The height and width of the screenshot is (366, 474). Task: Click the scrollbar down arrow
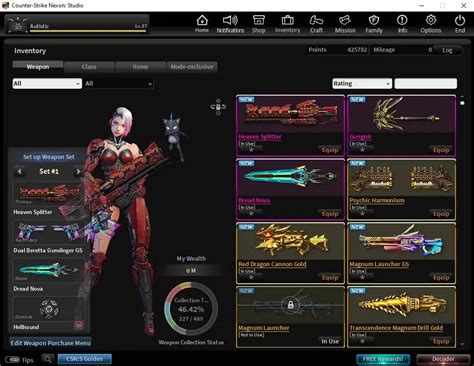click(462, 344)
